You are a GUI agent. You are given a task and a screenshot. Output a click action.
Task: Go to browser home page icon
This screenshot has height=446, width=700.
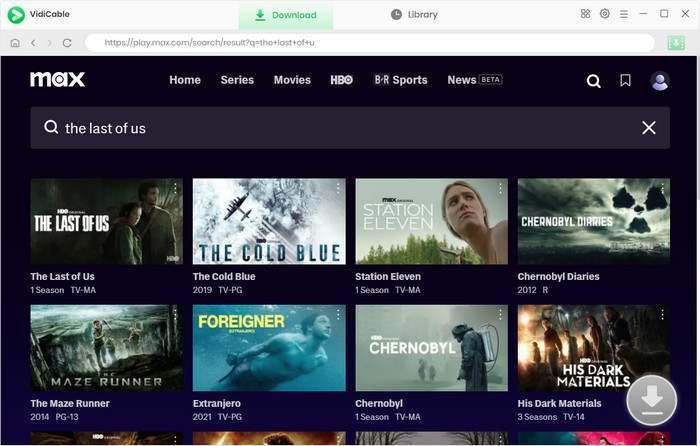tap(15, 43)
